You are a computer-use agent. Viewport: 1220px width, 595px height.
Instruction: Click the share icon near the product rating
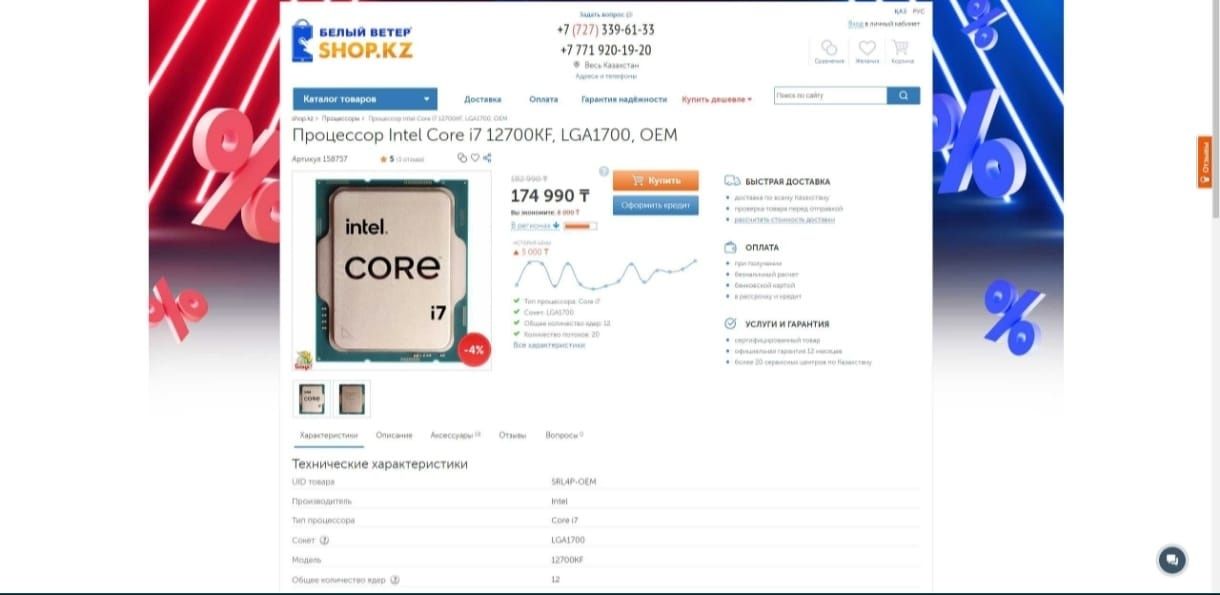(x=488, y=158)
